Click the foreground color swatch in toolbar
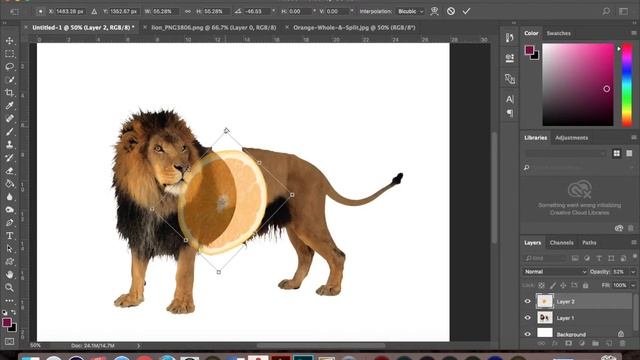The width and height of the screenshot is (640, 360). pos(7,322)
